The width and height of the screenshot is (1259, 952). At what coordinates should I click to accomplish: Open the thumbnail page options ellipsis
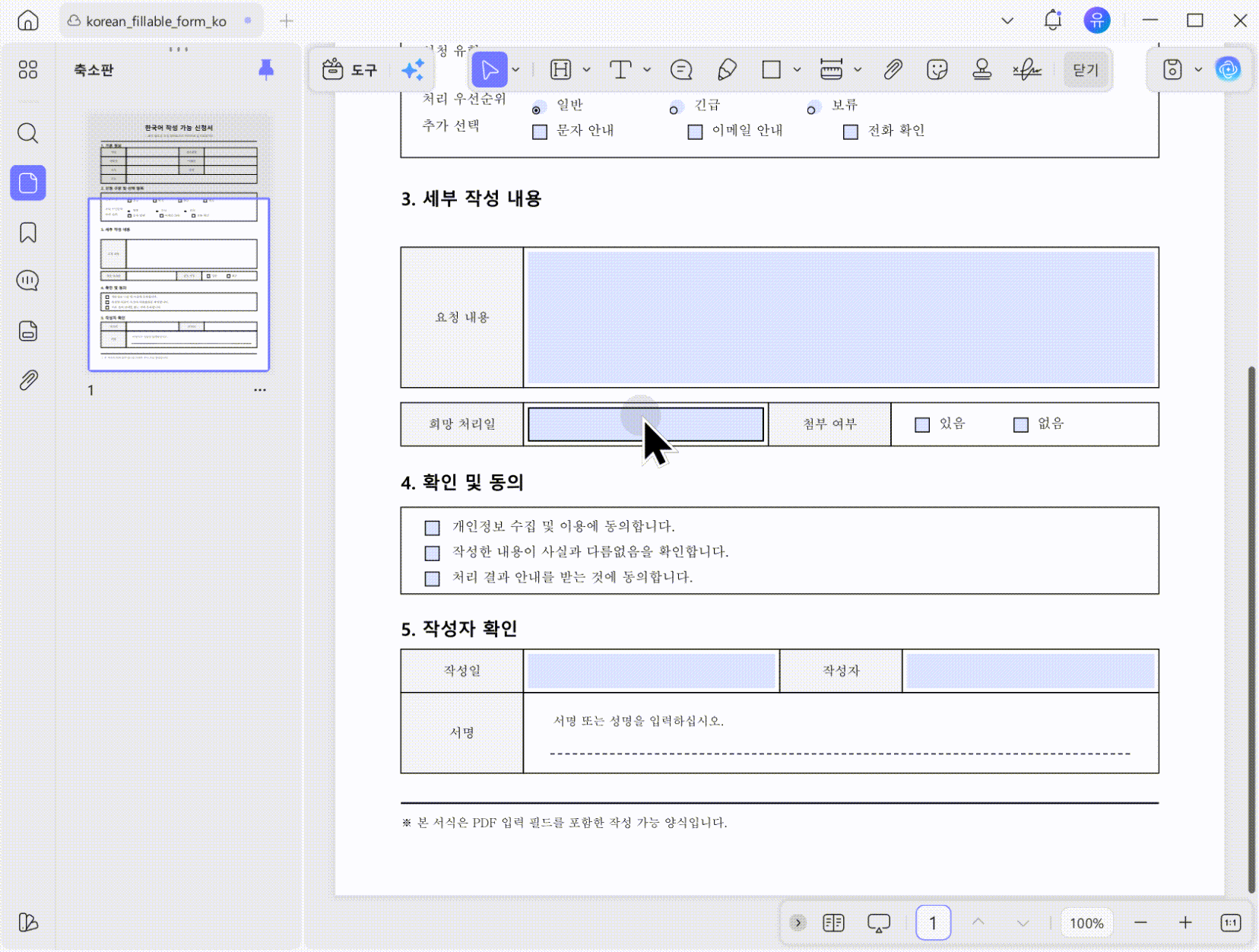pos(260,390)
